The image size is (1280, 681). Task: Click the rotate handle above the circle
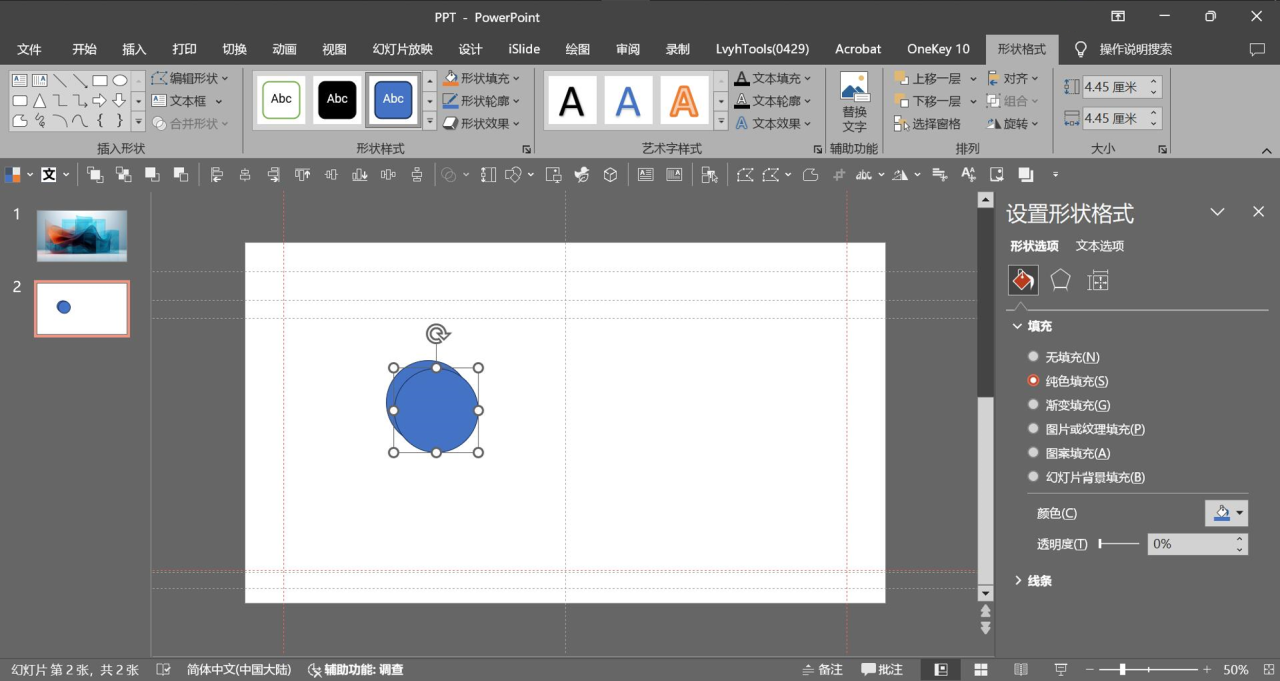click(x=436, y=333)
